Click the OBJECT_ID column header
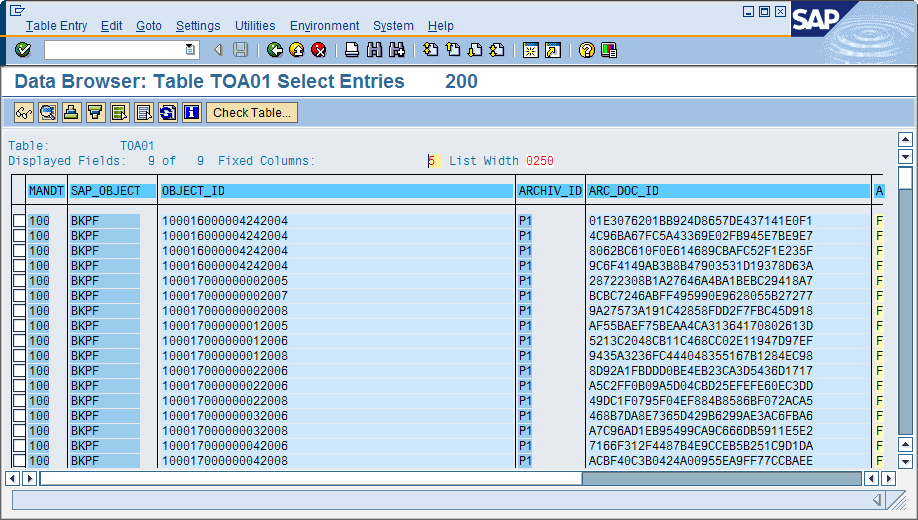This screenshot has width=918, height=520. click(335, 190)
